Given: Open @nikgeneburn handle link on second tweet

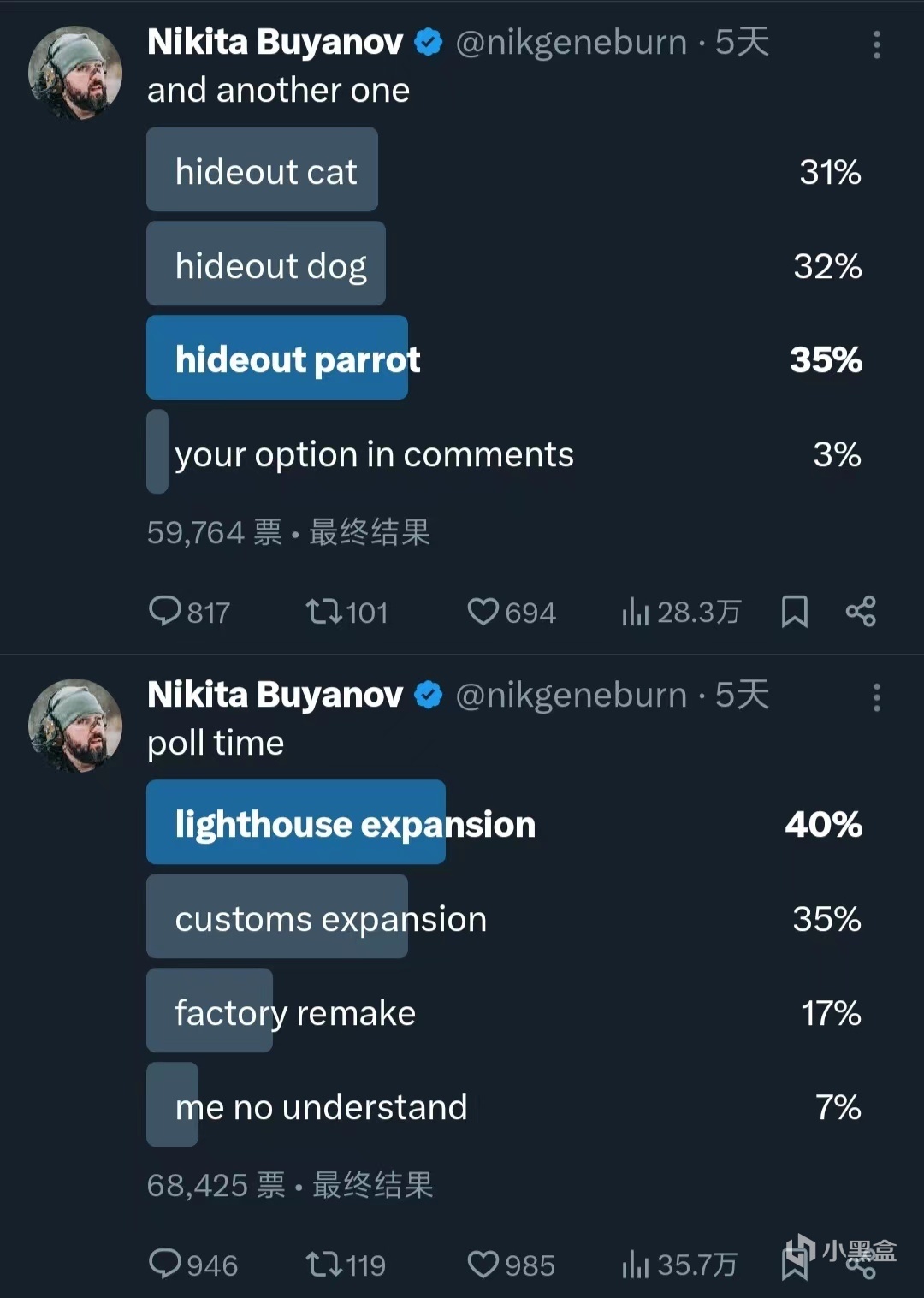Looking at the screenshot, I should pos(571,695).
